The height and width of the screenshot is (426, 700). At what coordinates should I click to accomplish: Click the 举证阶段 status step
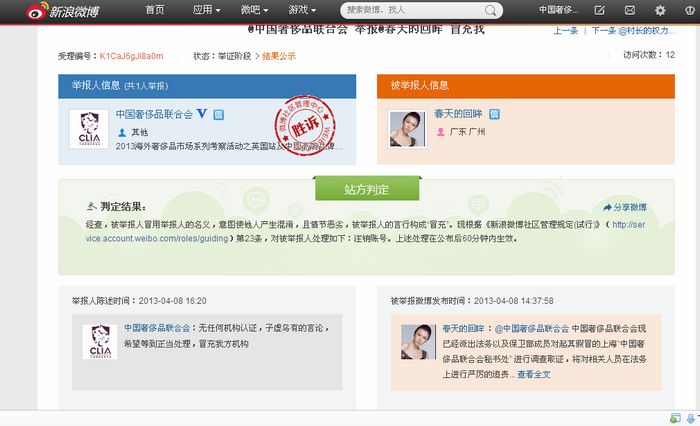click(x=234, y=56)
